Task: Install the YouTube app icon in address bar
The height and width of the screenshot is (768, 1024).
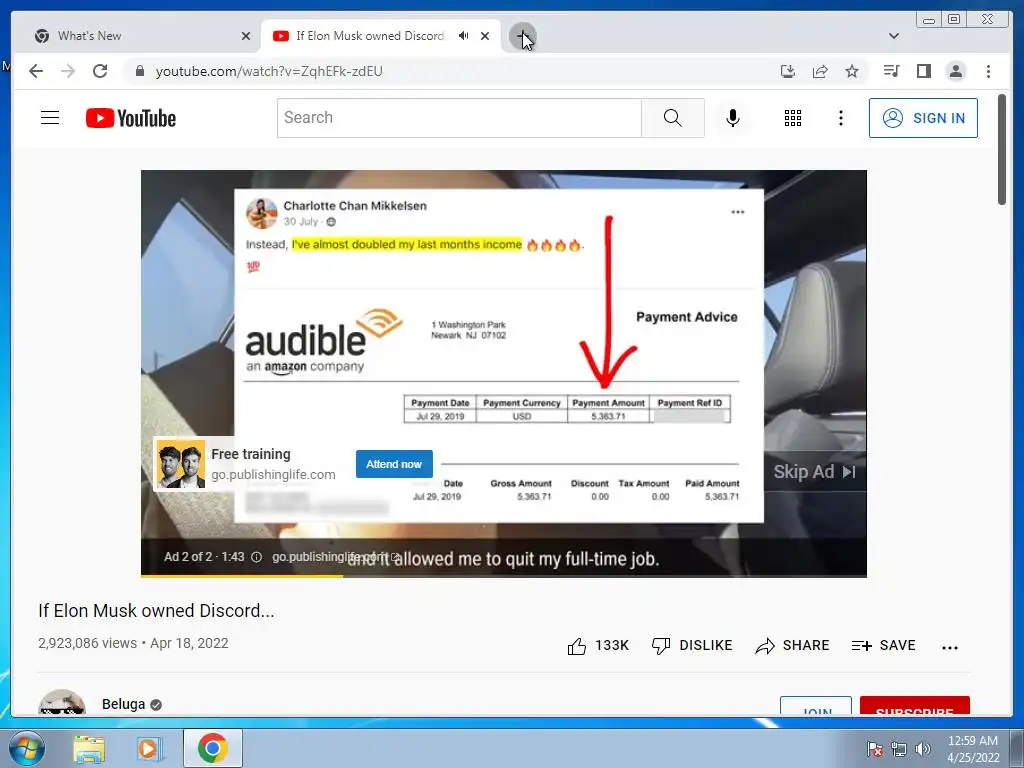Action: point(788,71)
